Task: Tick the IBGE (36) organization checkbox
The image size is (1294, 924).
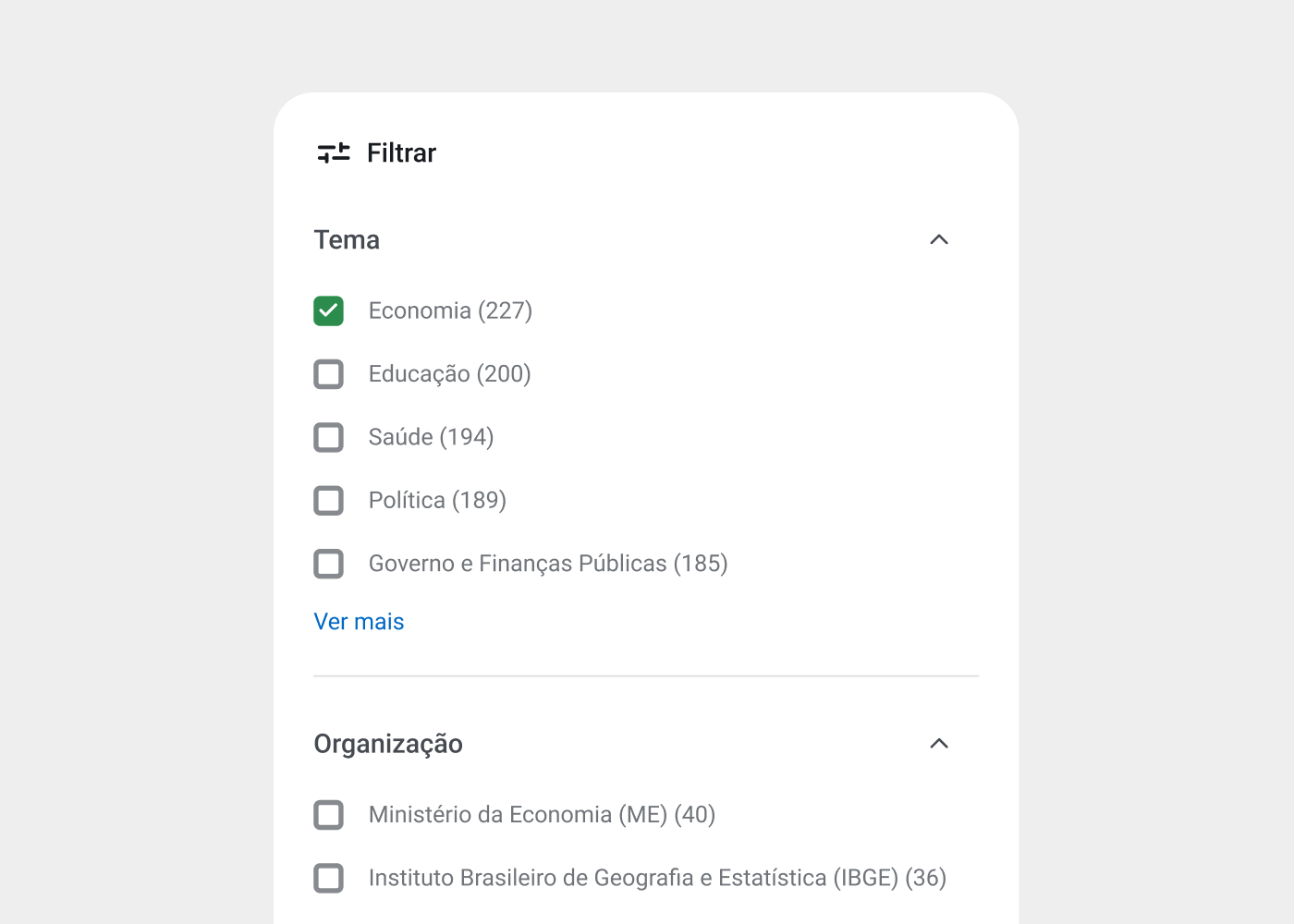Action: point(328,878)
